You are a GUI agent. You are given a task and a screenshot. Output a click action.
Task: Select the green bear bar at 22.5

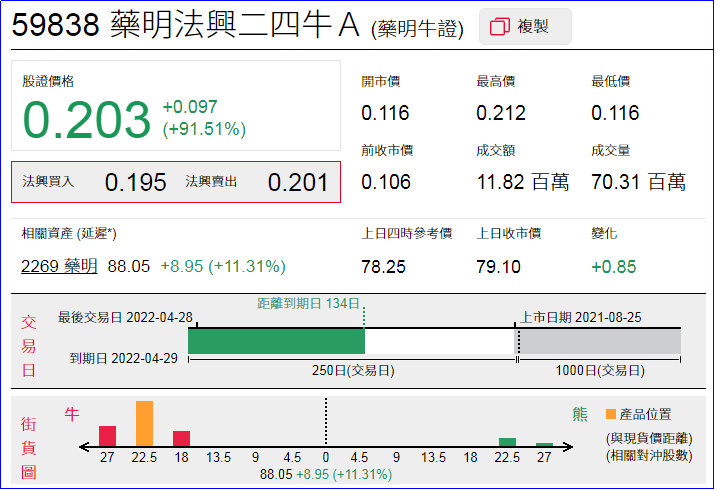click(507, 442)
